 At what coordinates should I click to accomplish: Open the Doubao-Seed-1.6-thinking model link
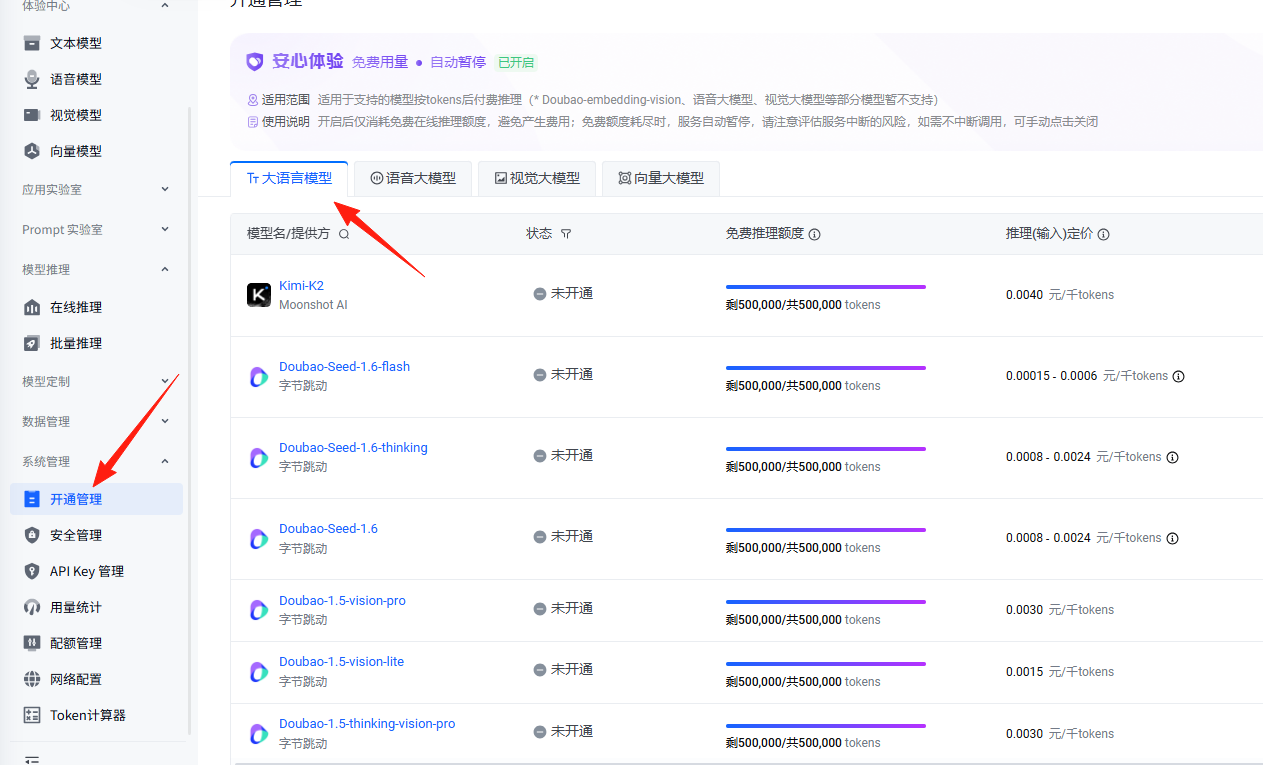353,447
